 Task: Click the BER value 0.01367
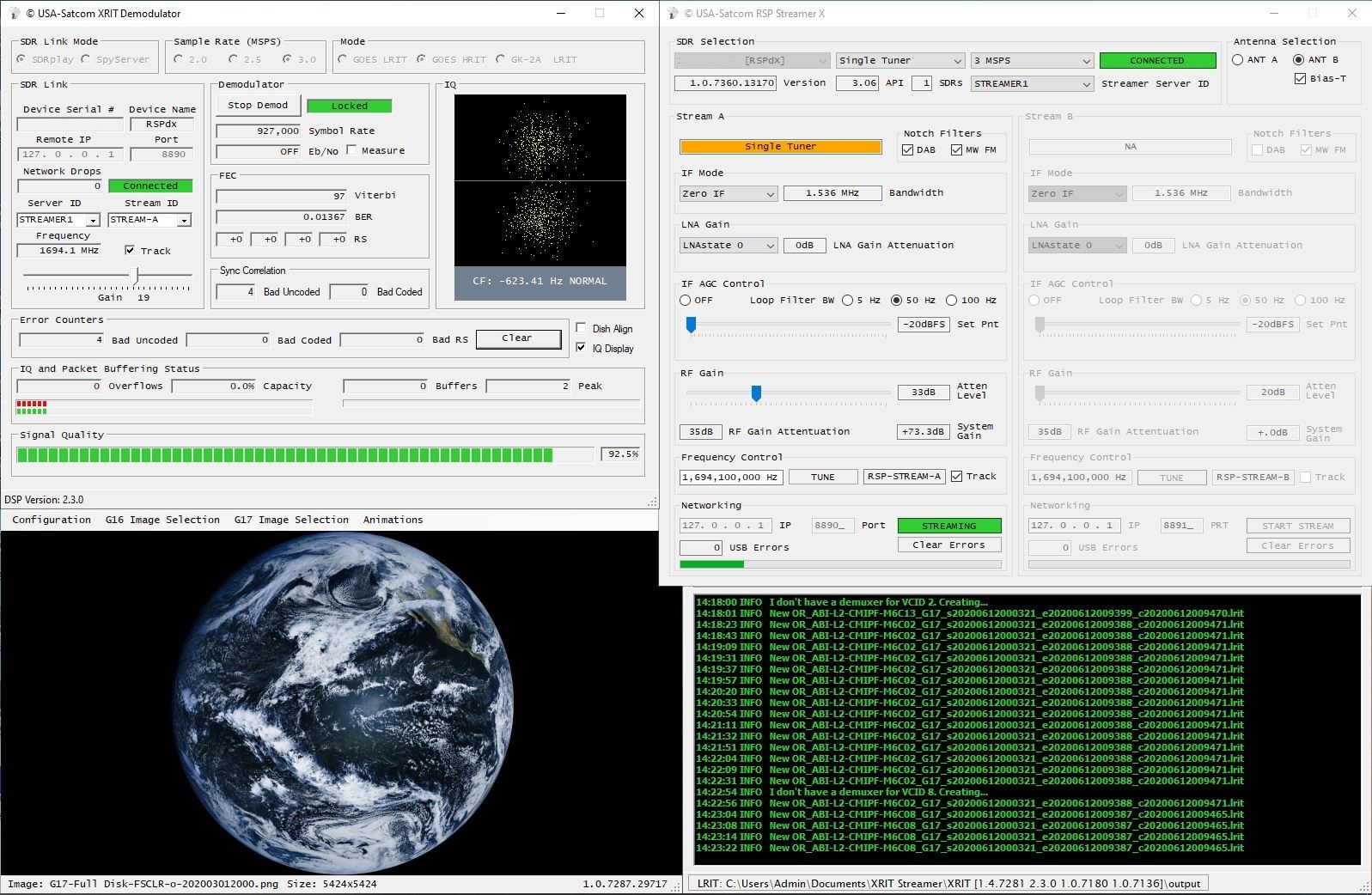282,216
